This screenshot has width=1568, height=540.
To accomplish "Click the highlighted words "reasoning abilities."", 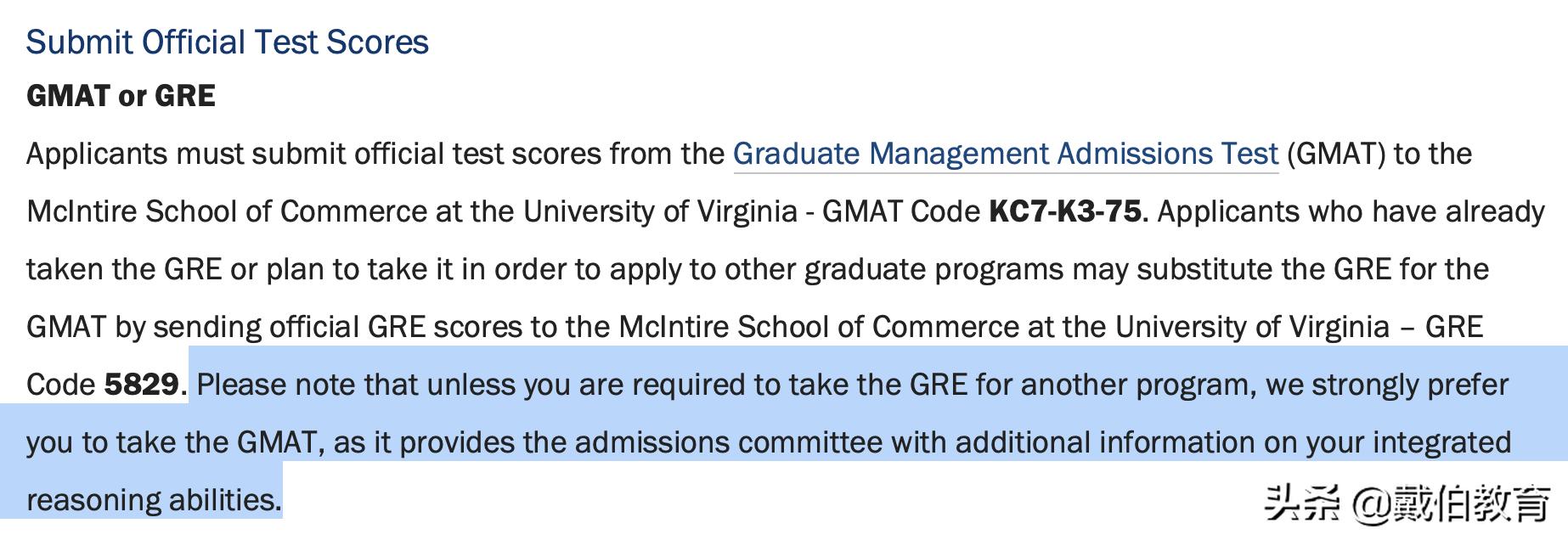I will click(x=154, y=500).
